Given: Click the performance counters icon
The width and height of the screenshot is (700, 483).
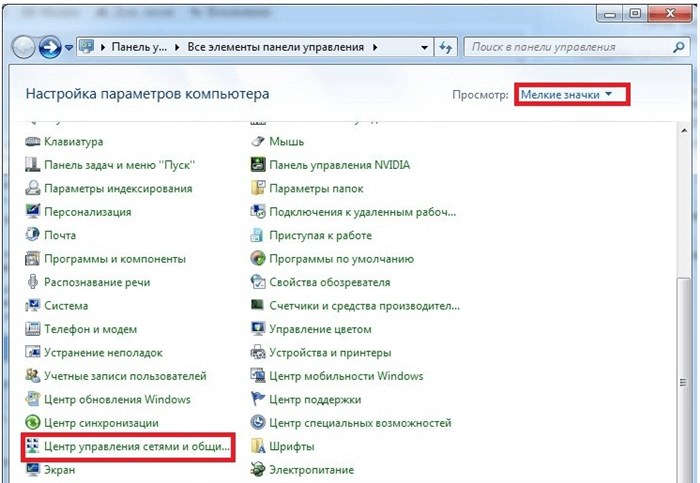Looking at the screenshot, I should pyautogui.click(x=258, y=305).
